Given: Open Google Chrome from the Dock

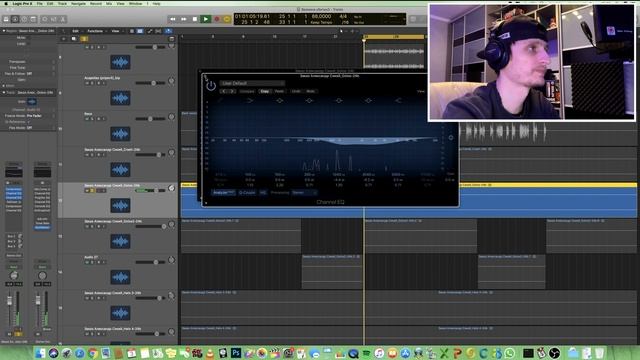Looking at the screenshot, I should [93, 353].
